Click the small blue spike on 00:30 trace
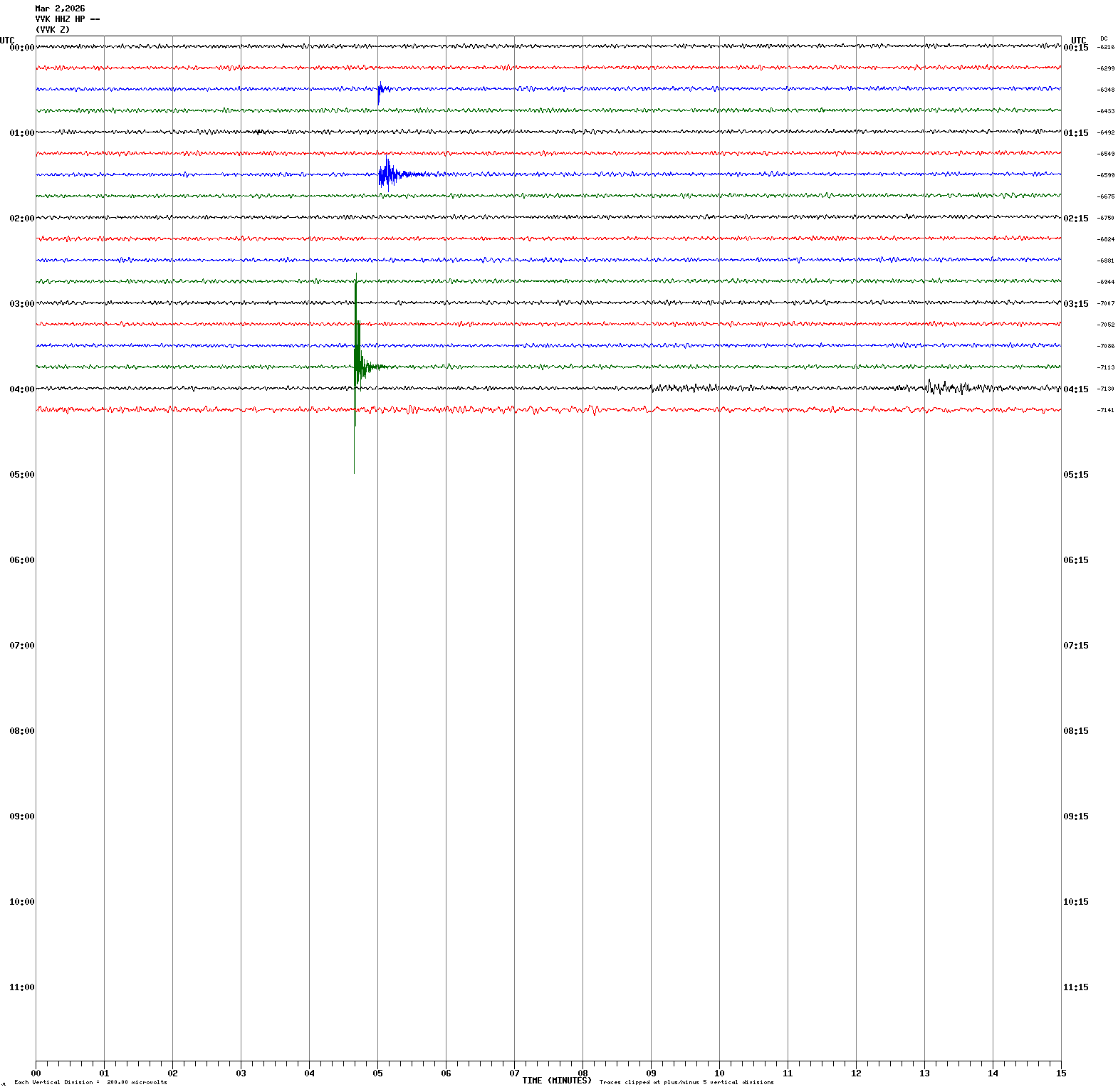The image size is (1118, 1092). point(380,90)
